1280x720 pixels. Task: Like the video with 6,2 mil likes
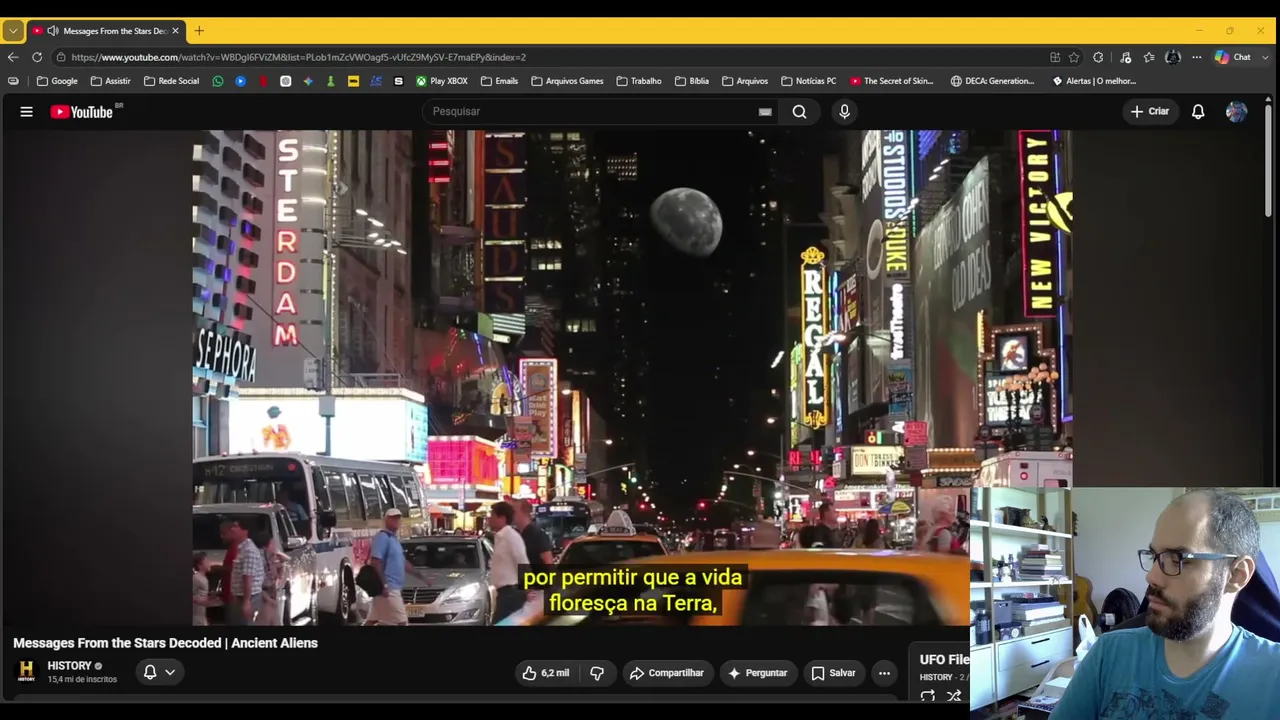pyautogui.click(x=545, y=673)
